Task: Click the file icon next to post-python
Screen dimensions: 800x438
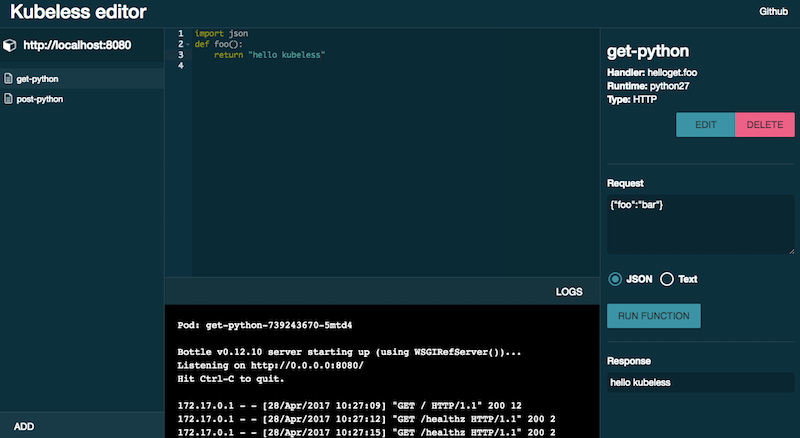Action: point(8,99)
